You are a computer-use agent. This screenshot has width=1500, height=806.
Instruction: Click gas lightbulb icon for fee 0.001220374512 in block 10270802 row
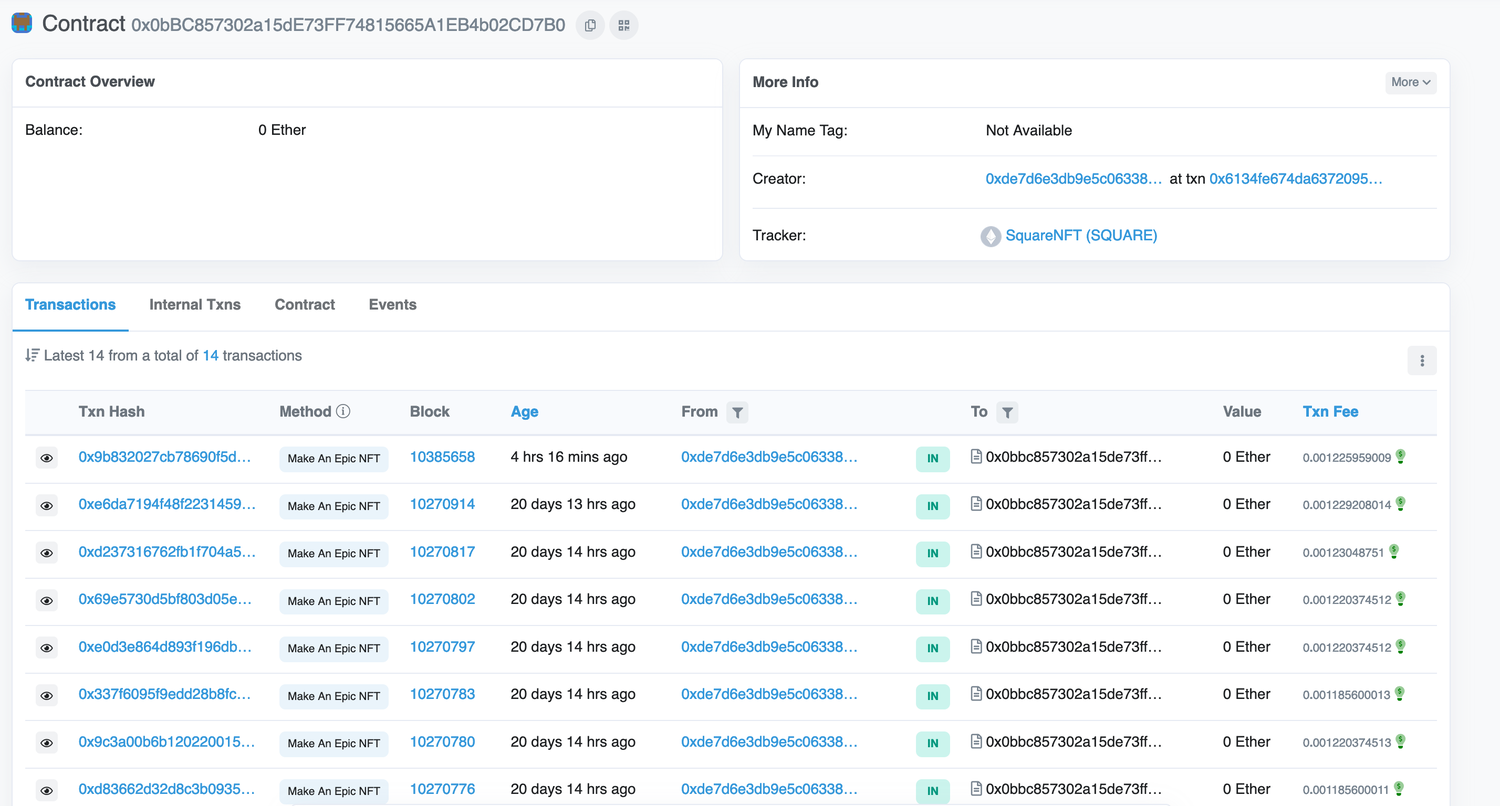pos(1401,599)
